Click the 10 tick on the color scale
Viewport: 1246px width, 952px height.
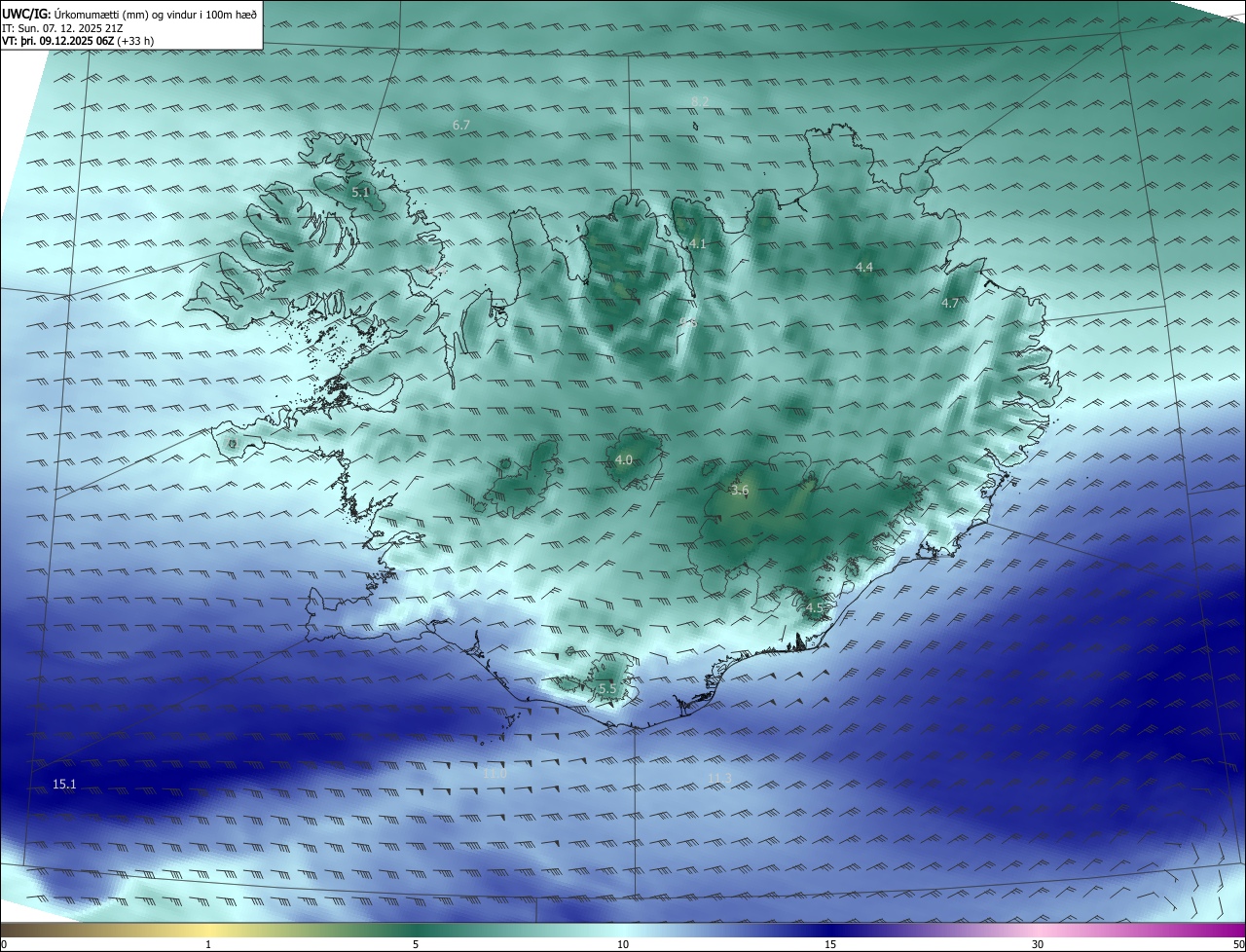(x=623, y=945)
